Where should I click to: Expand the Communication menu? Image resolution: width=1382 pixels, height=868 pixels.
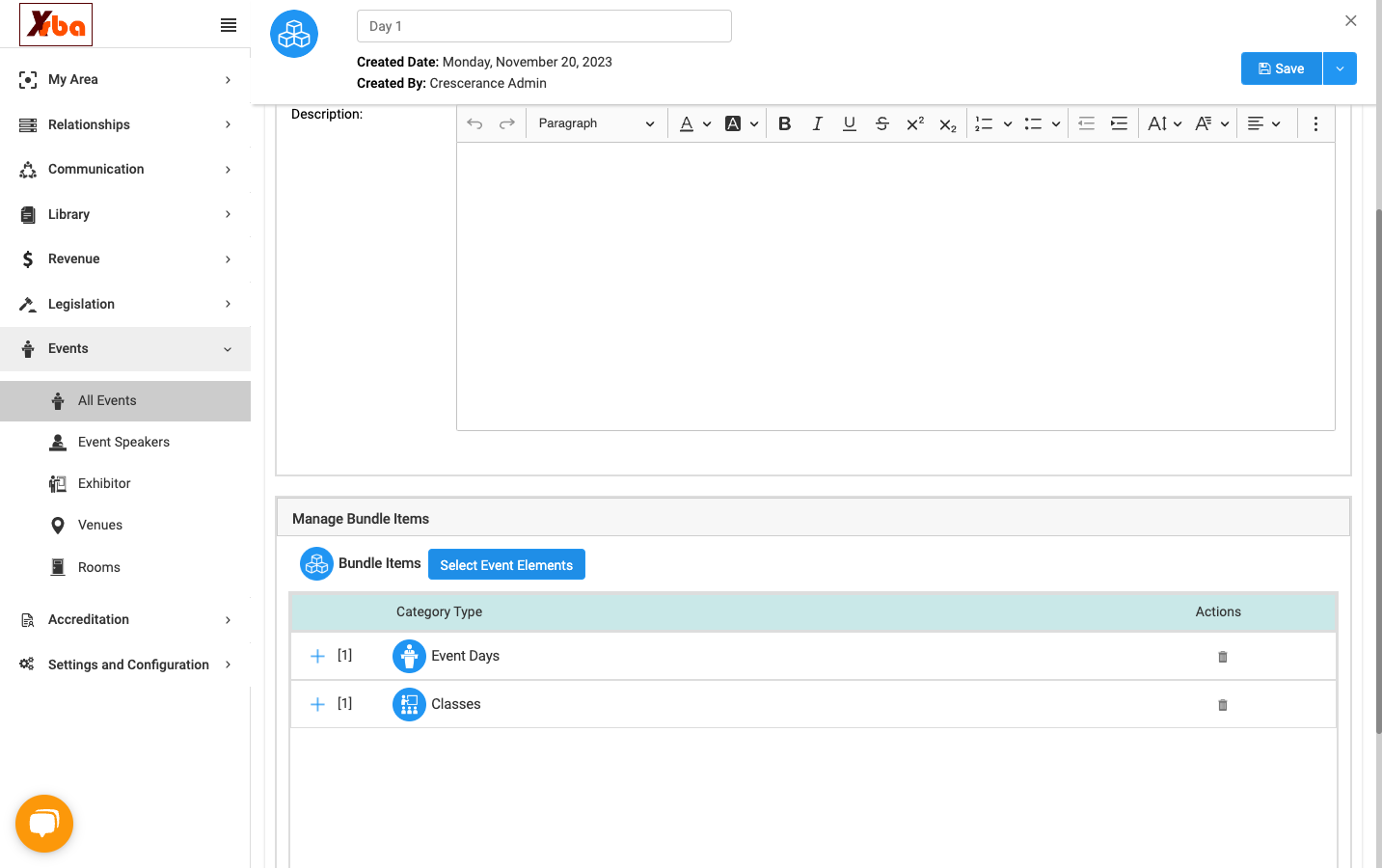[x=125, y=169]
